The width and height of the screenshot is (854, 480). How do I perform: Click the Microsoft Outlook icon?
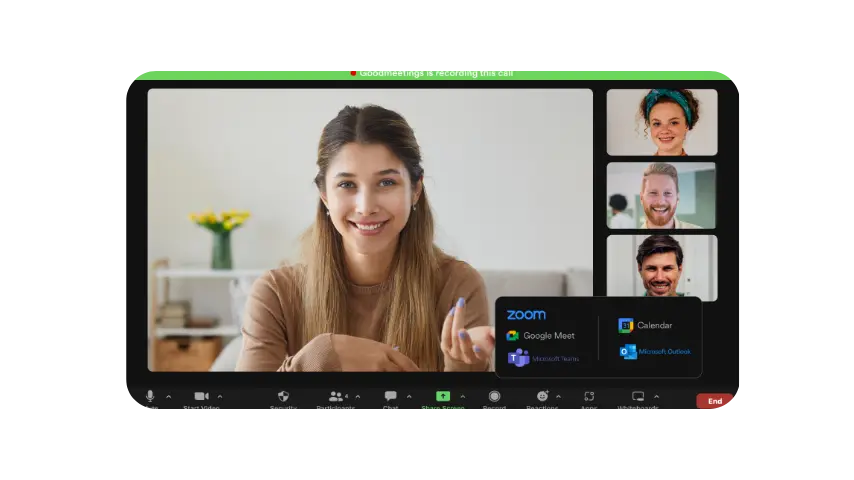(628, 351)
